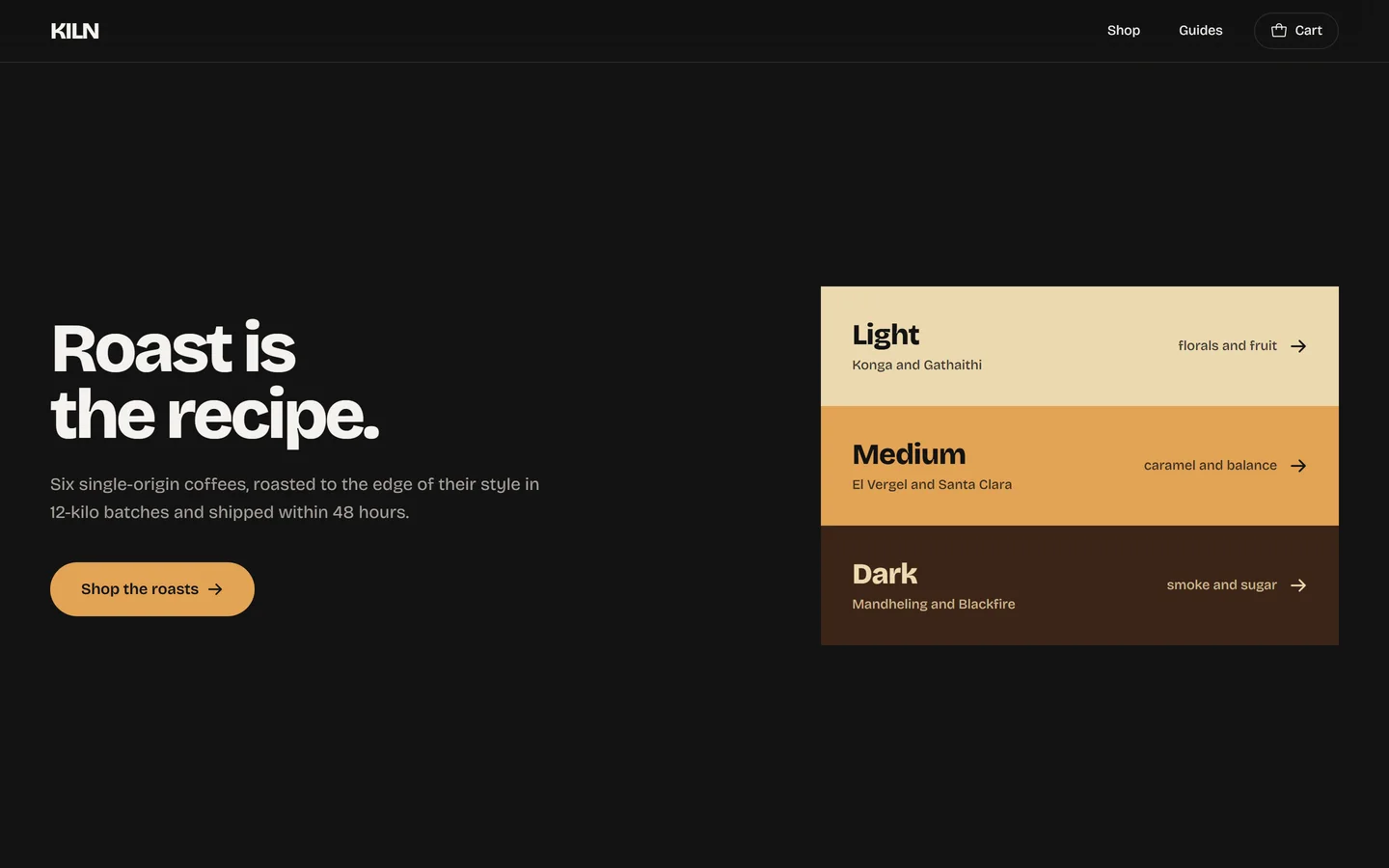Click the smoke and sugar label

click(1221, 584)
